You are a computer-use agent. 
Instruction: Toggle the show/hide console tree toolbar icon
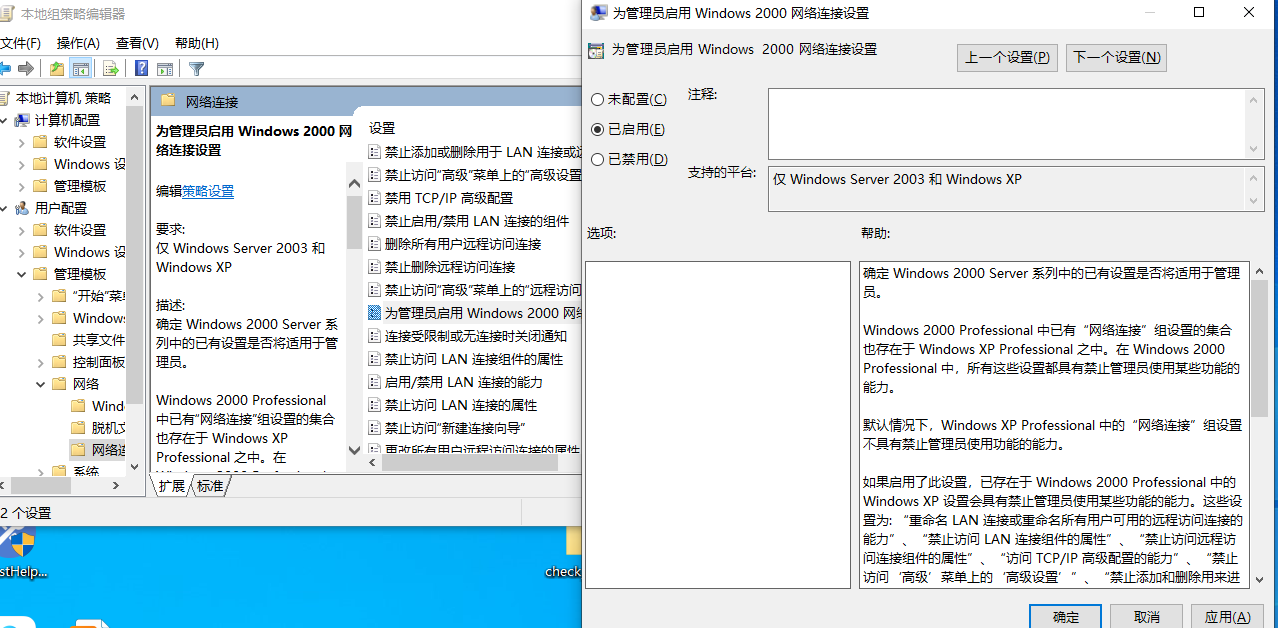(x=81, y=68)
